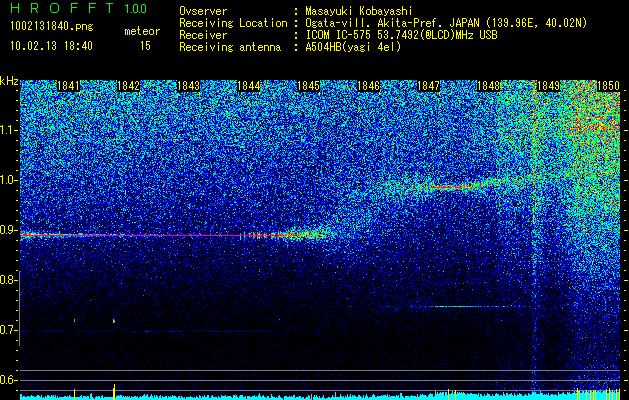Click the meteor count value 15
The width and height of the screenshot is (629, 400).
(145, 46)
